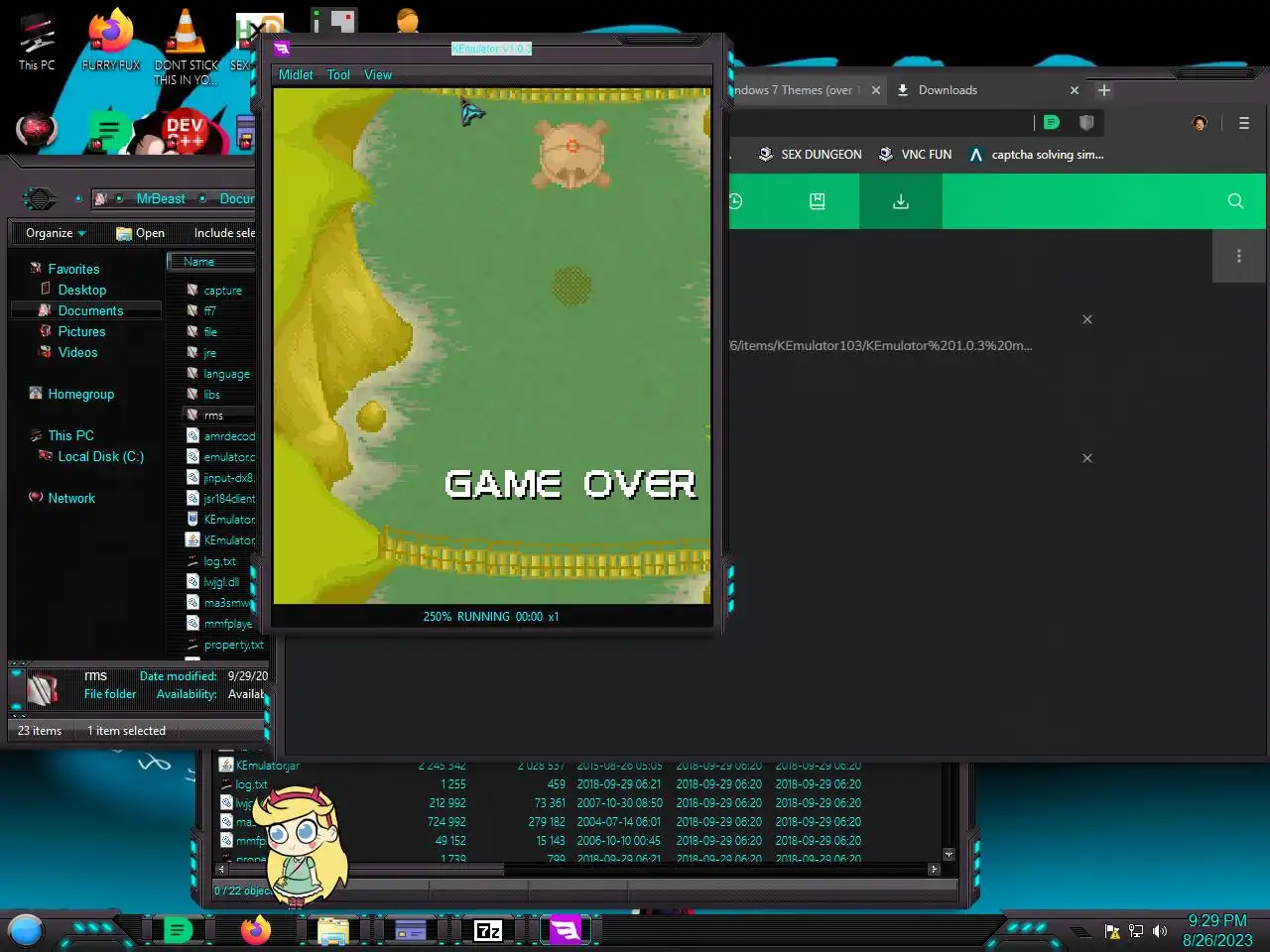The width and height of the screenshot is (1270, 952).
Task: Select the language folder in file list
Action: tap(226, 374)
